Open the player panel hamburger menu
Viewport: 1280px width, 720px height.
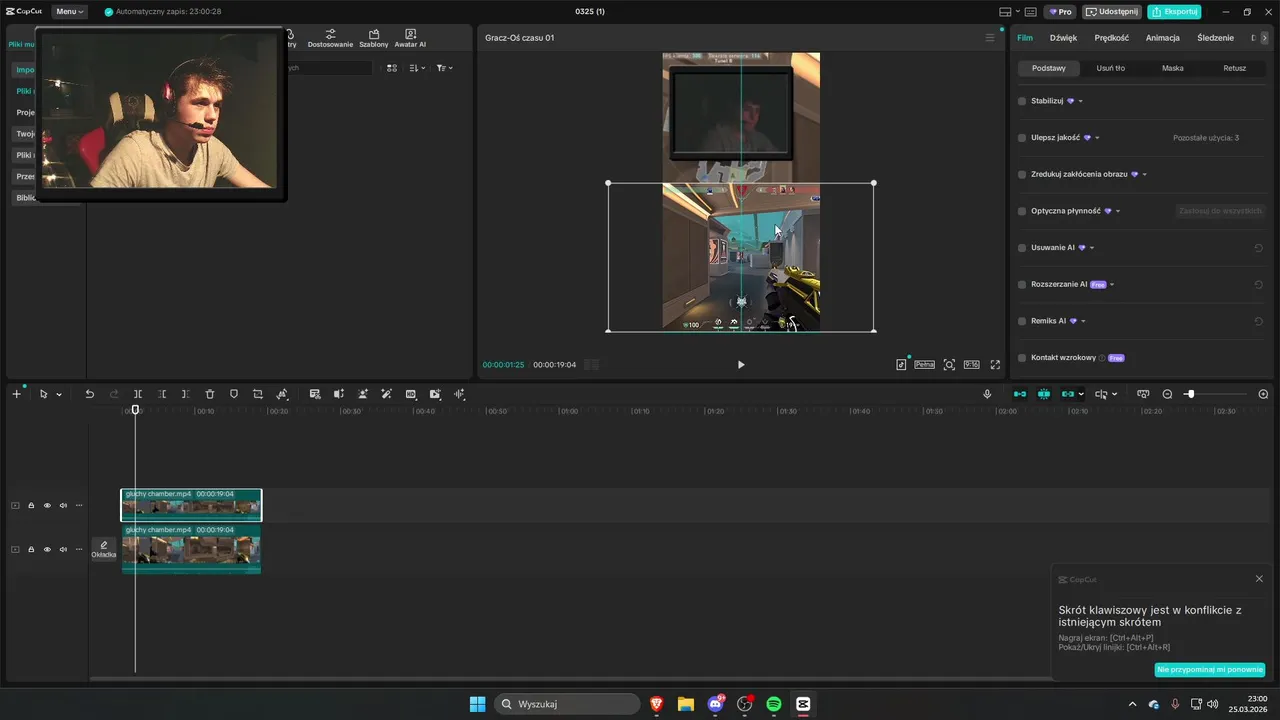(x=990, y=38)
